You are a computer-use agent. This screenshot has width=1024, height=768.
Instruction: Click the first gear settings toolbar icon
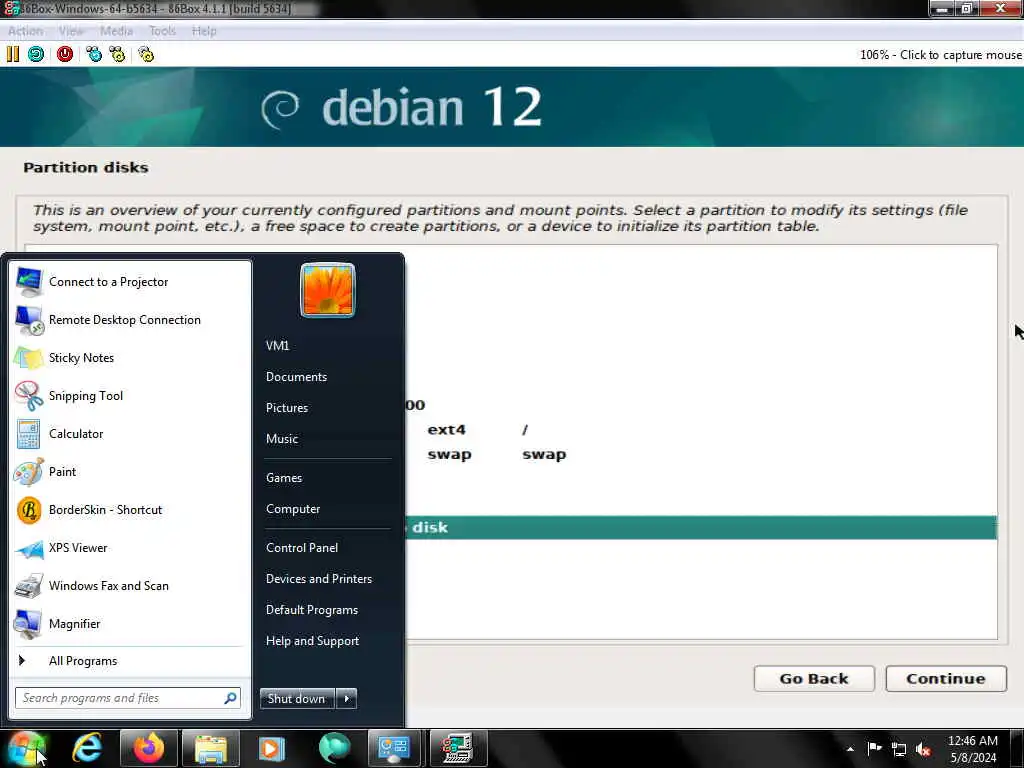[94, 54]
